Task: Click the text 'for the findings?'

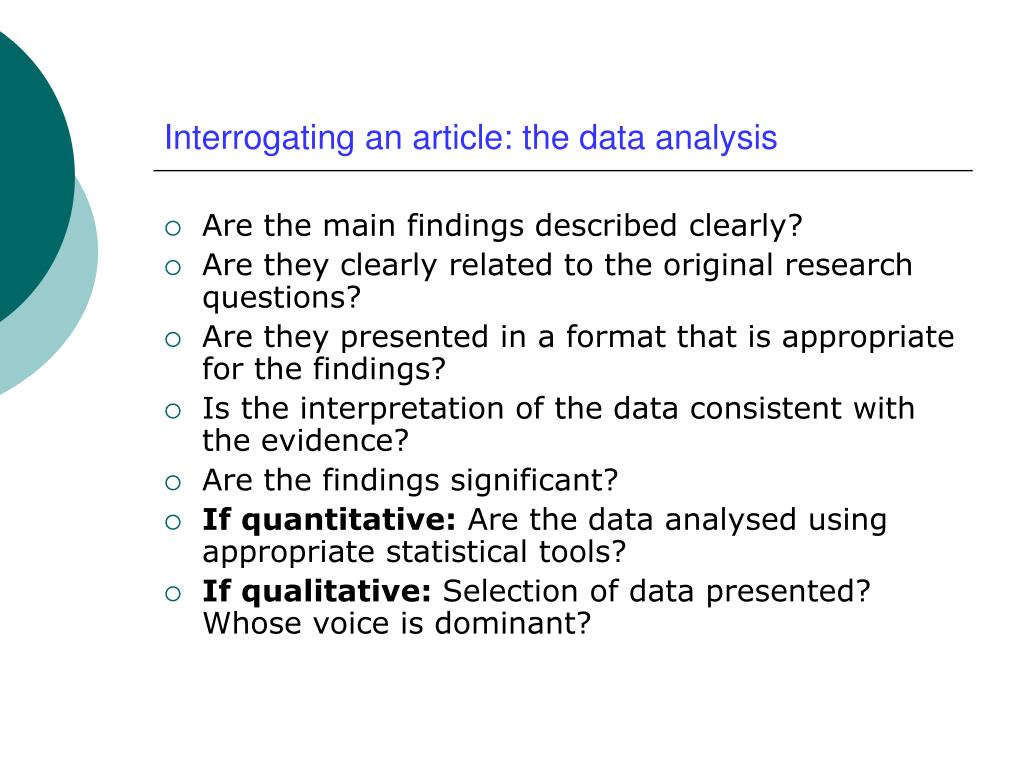Action: [324, 369]
